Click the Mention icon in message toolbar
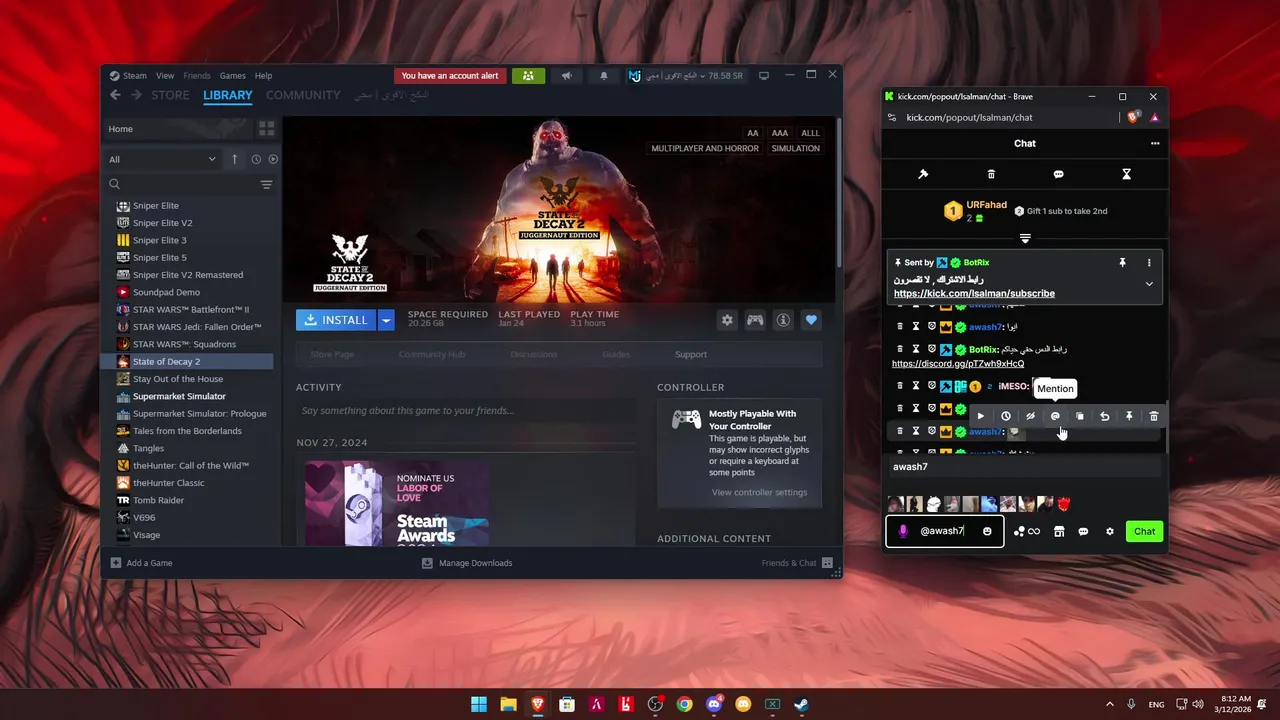Viewport: 1280px width, 720px height. pos(1055,416)
